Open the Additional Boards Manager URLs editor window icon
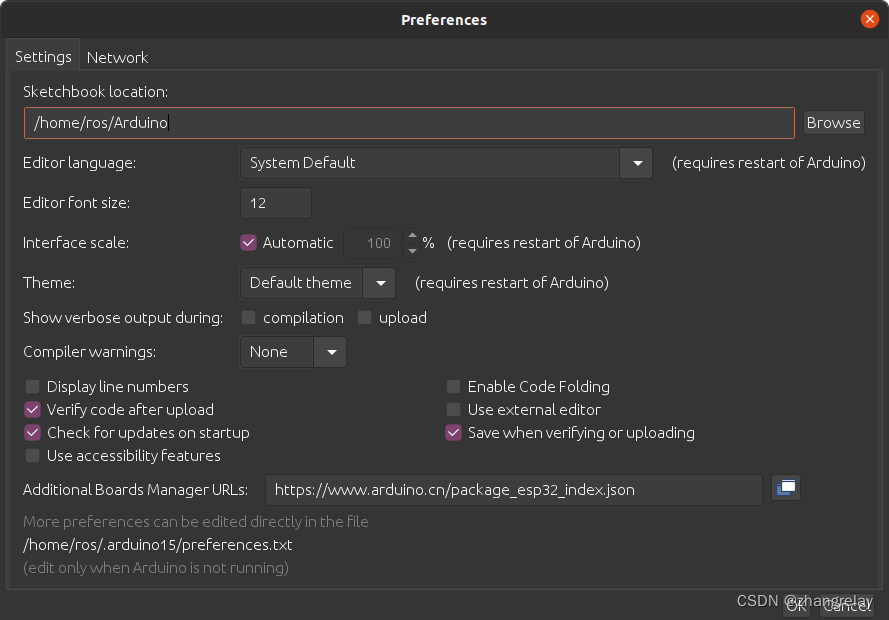The width and height of the screenshot is (889, 620). point(786,488)
